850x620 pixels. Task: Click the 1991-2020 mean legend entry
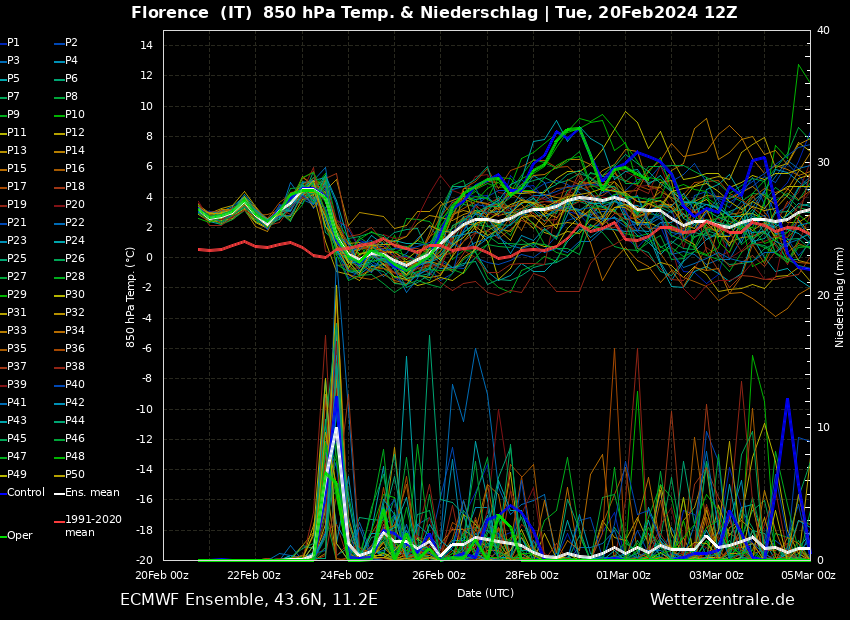88,526
